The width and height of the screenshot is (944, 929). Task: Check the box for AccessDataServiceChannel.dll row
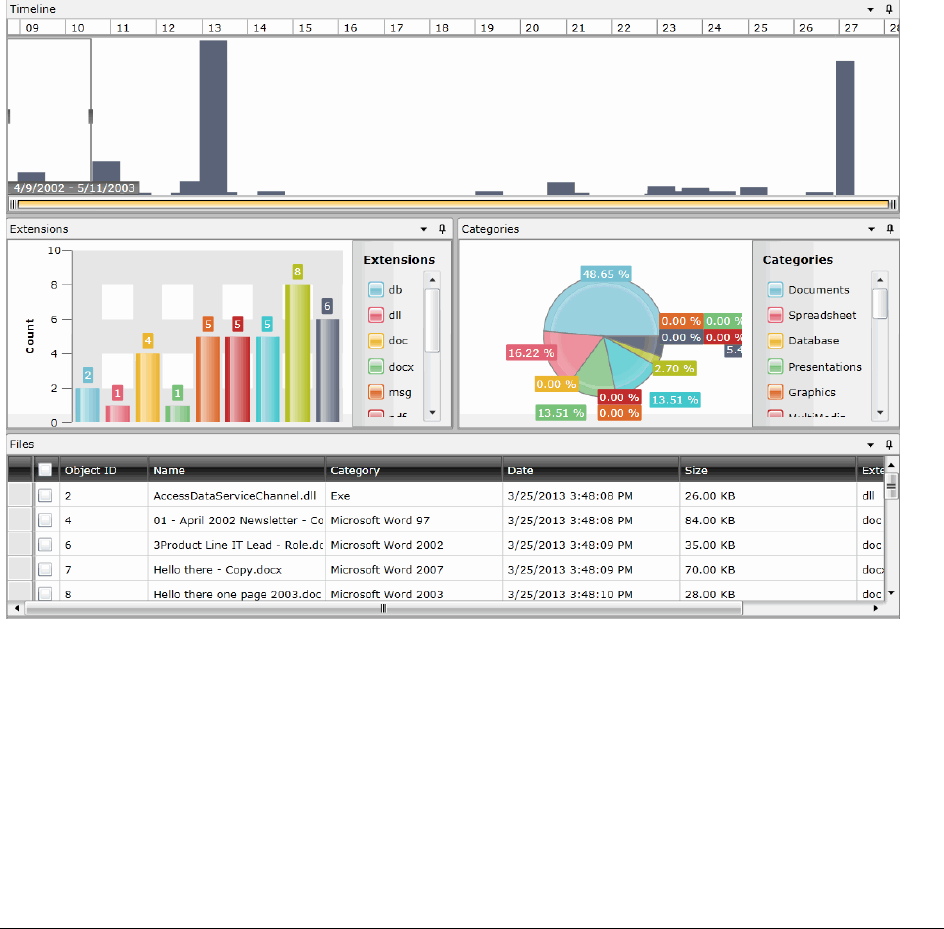click(45, 496)
